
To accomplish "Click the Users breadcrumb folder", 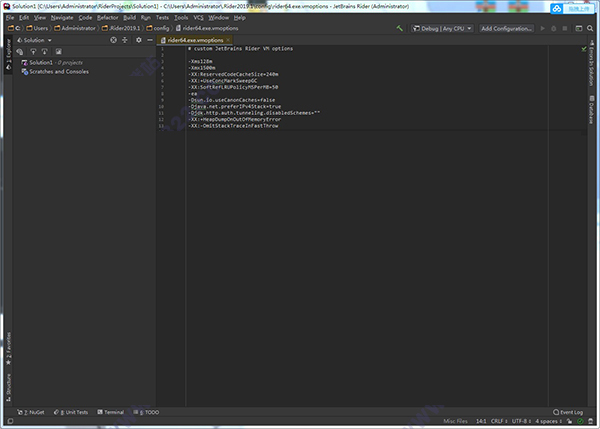I will pyautogui.click(x=37, y=28).
